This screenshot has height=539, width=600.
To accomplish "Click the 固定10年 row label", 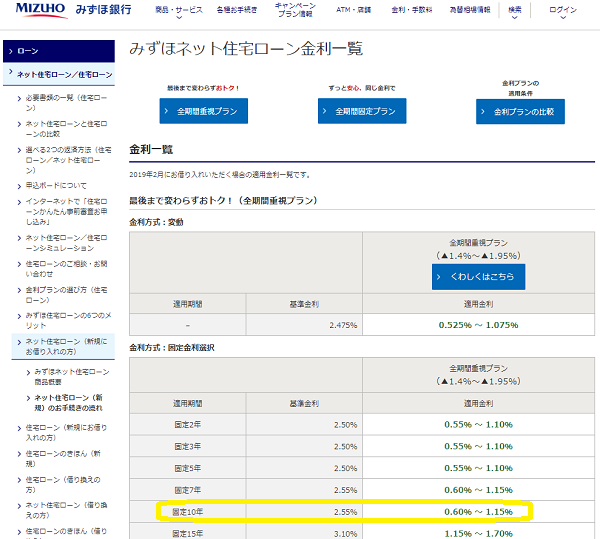I will (188, 512).
